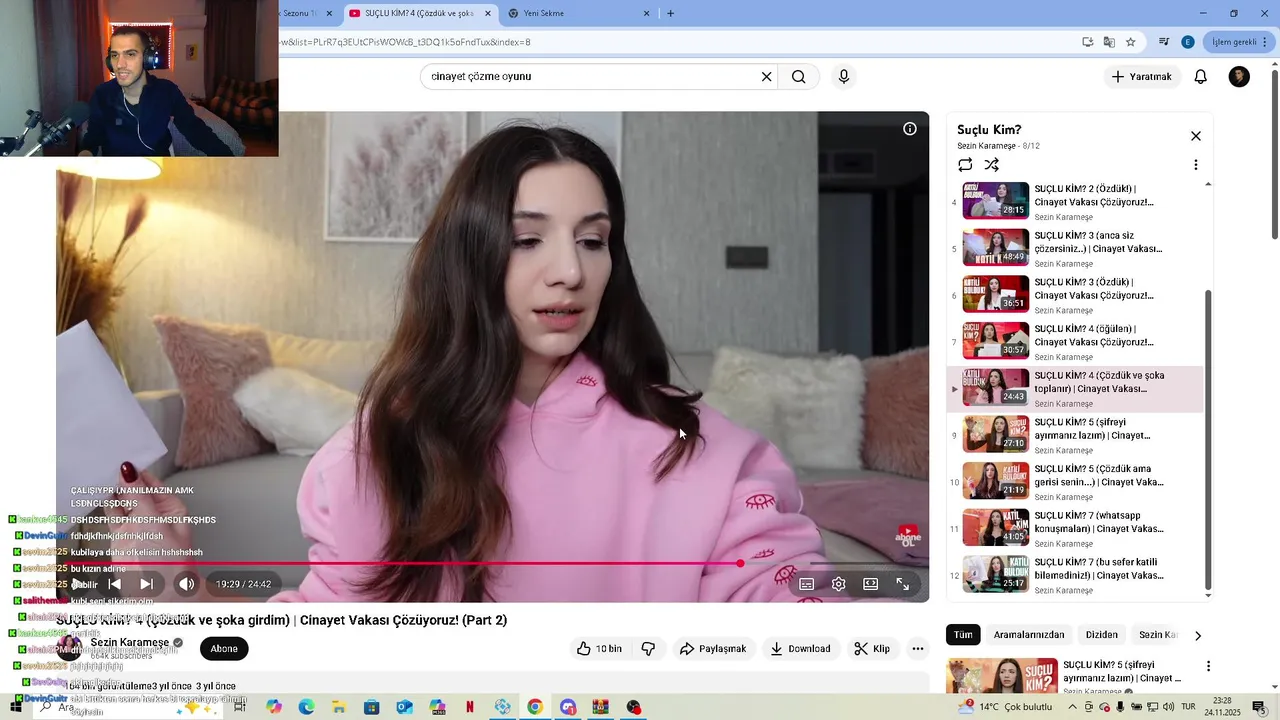Switch to the SUÇLU KİM? 4 browser tab

(420, 13)
